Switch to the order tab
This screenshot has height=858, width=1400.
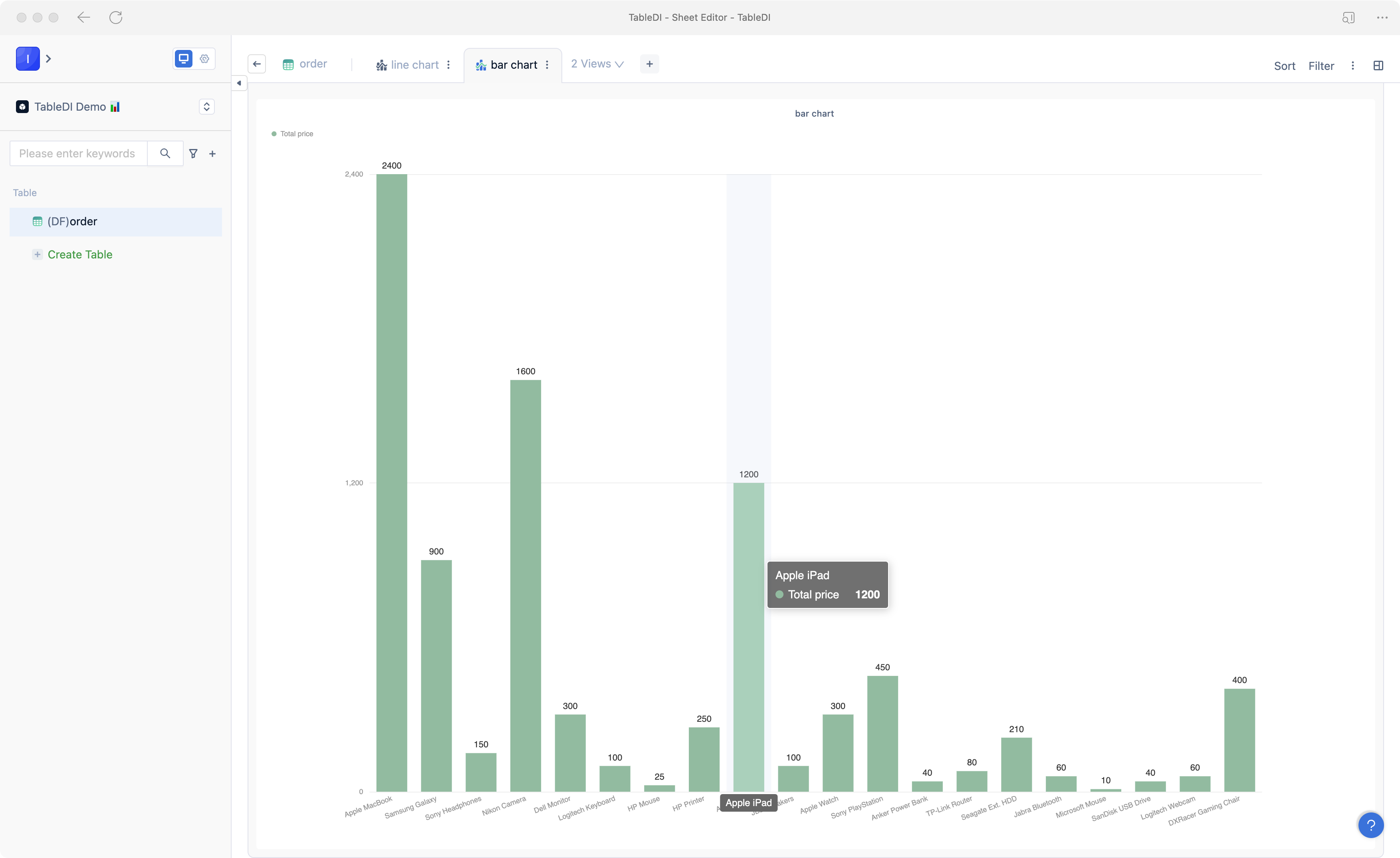coord(305,64)
